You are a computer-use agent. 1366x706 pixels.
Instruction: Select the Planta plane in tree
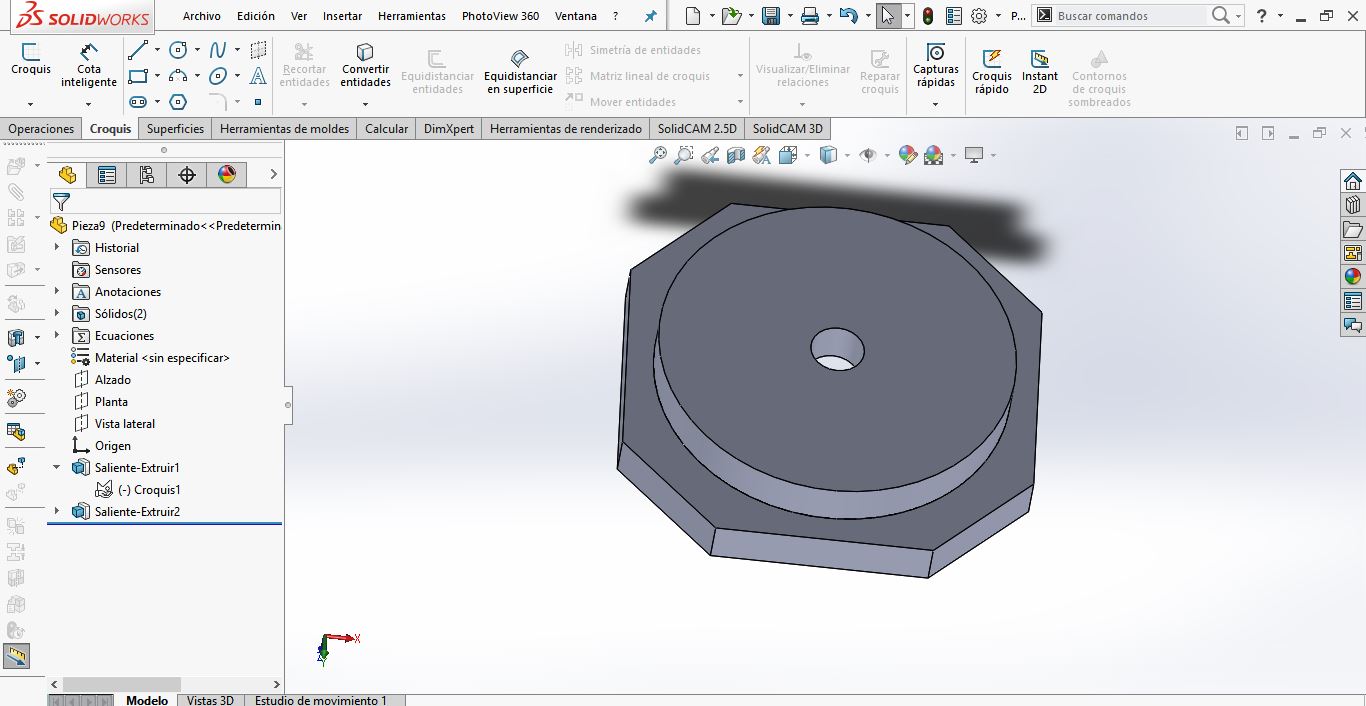pos(111,402)
